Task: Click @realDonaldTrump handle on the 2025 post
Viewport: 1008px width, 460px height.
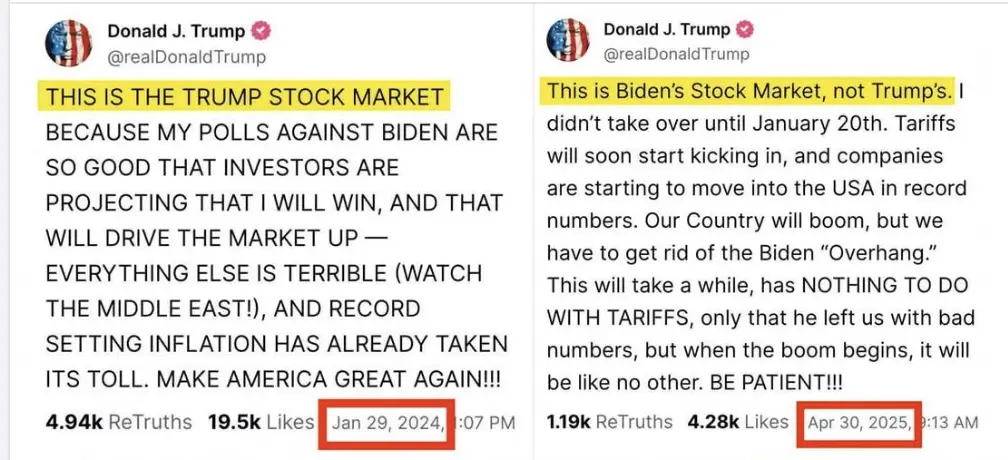Action: click(x=676, y=54)
